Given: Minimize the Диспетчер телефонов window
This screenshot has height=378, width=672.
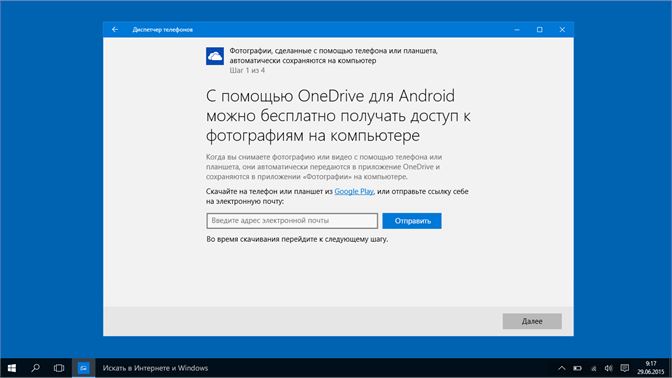Looking at the screenshot, I should point(517,30).
